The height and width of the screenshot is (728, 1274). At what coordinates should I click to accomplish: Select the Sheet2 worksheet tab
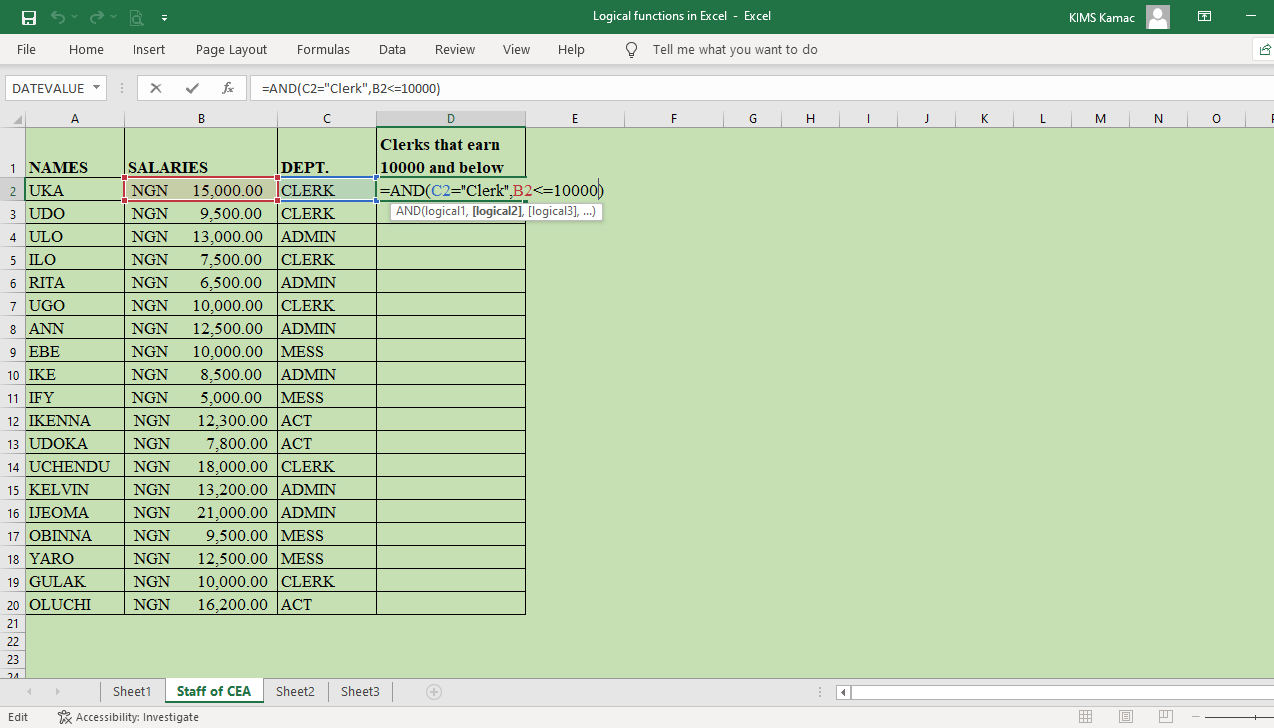295,691
